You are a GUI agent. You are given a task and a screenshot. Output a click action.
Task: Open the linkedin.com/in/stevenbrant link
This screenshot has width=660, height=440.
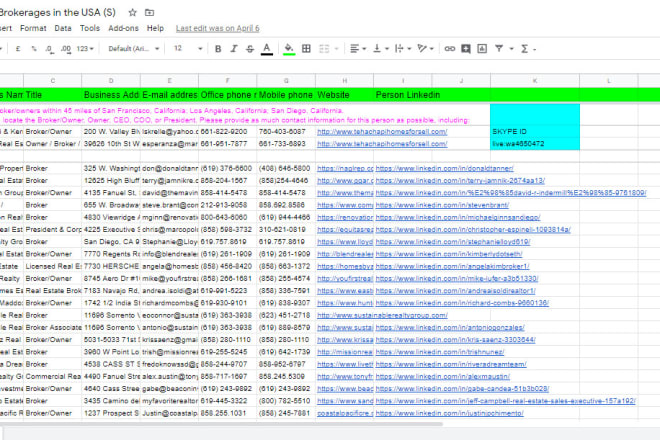click(442, 205)
